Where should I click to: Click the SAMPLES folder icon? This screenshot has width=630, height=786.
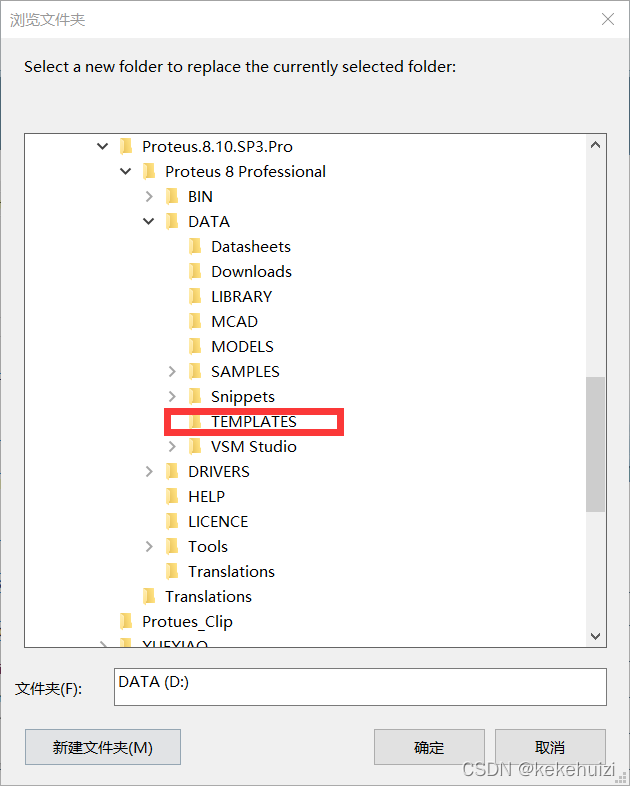[x=195, y=371]
